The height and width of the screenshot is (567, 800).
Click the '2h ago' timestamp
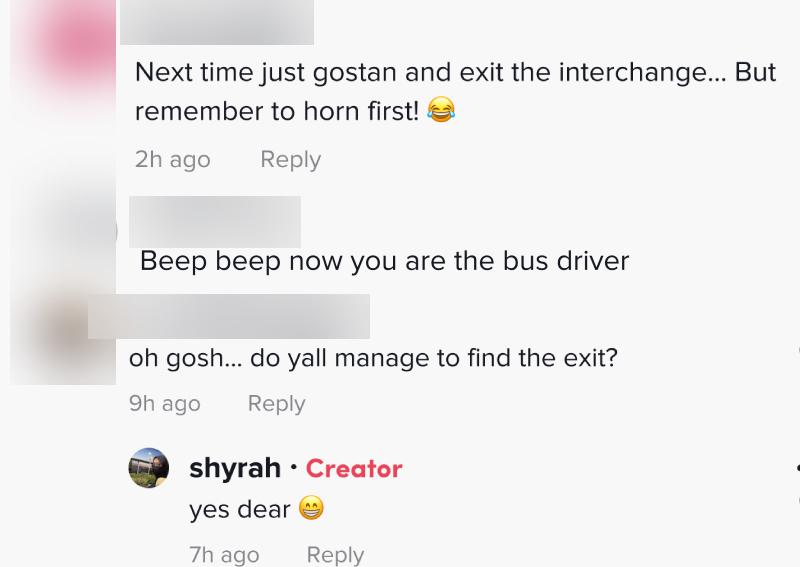tap(172, 160)
